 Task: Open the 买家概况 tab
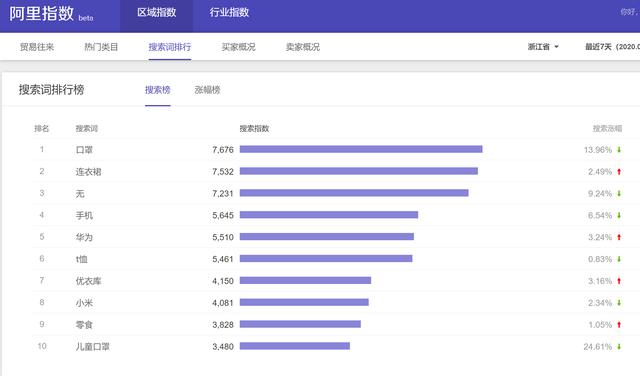[x=238, y=47]
